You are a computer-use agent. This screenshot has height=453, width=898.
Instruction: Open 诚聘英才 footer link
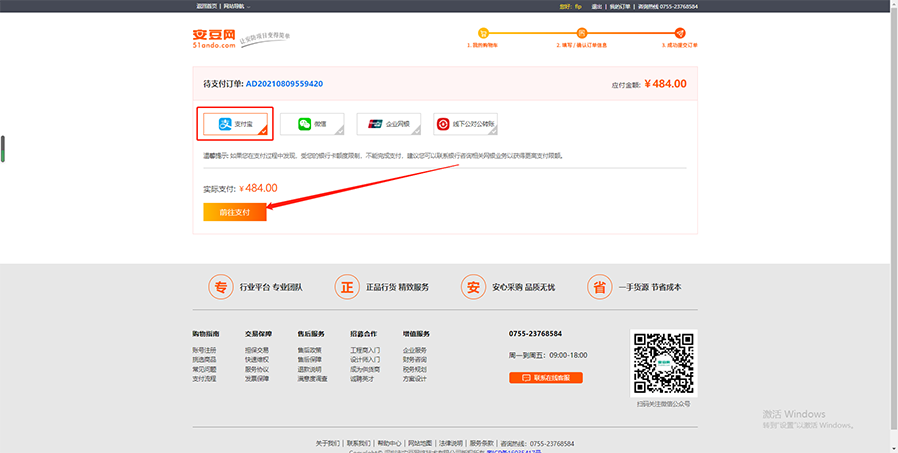pos(363,379)
